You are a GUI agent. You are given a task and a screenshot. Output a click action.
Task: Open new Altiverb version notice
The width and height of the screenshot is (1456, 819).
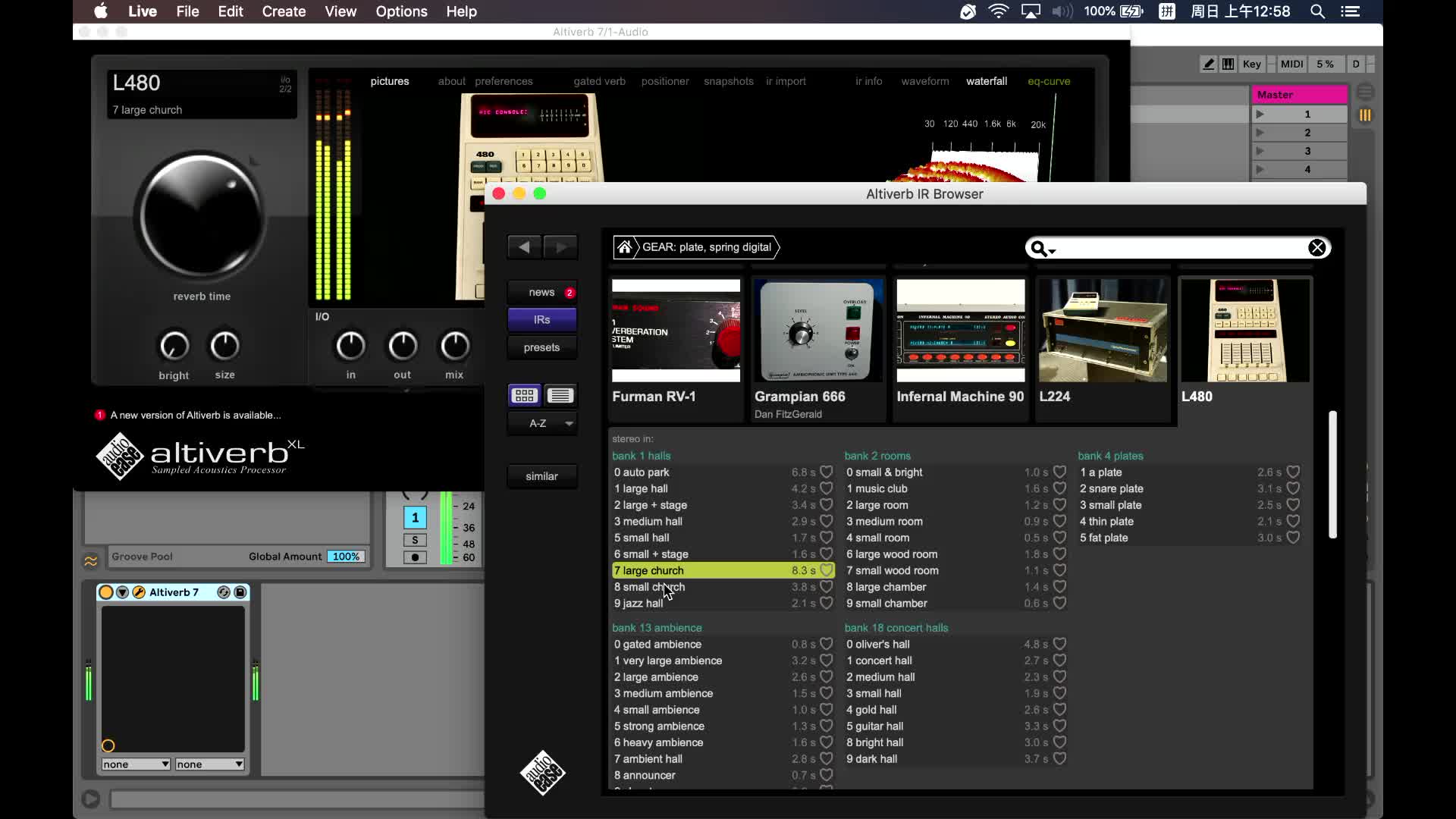coord(188,415)
